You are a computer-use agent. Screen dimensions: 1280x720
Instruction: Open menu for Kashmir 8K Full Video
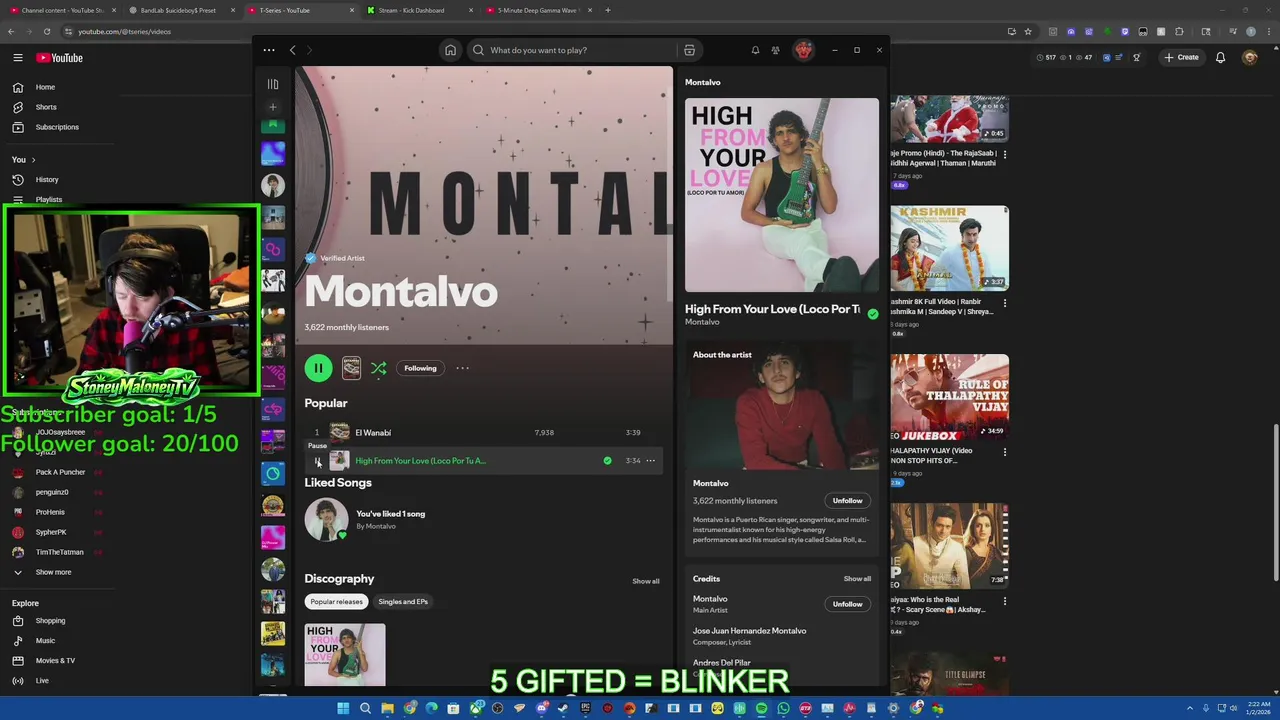pos(1004,303)
